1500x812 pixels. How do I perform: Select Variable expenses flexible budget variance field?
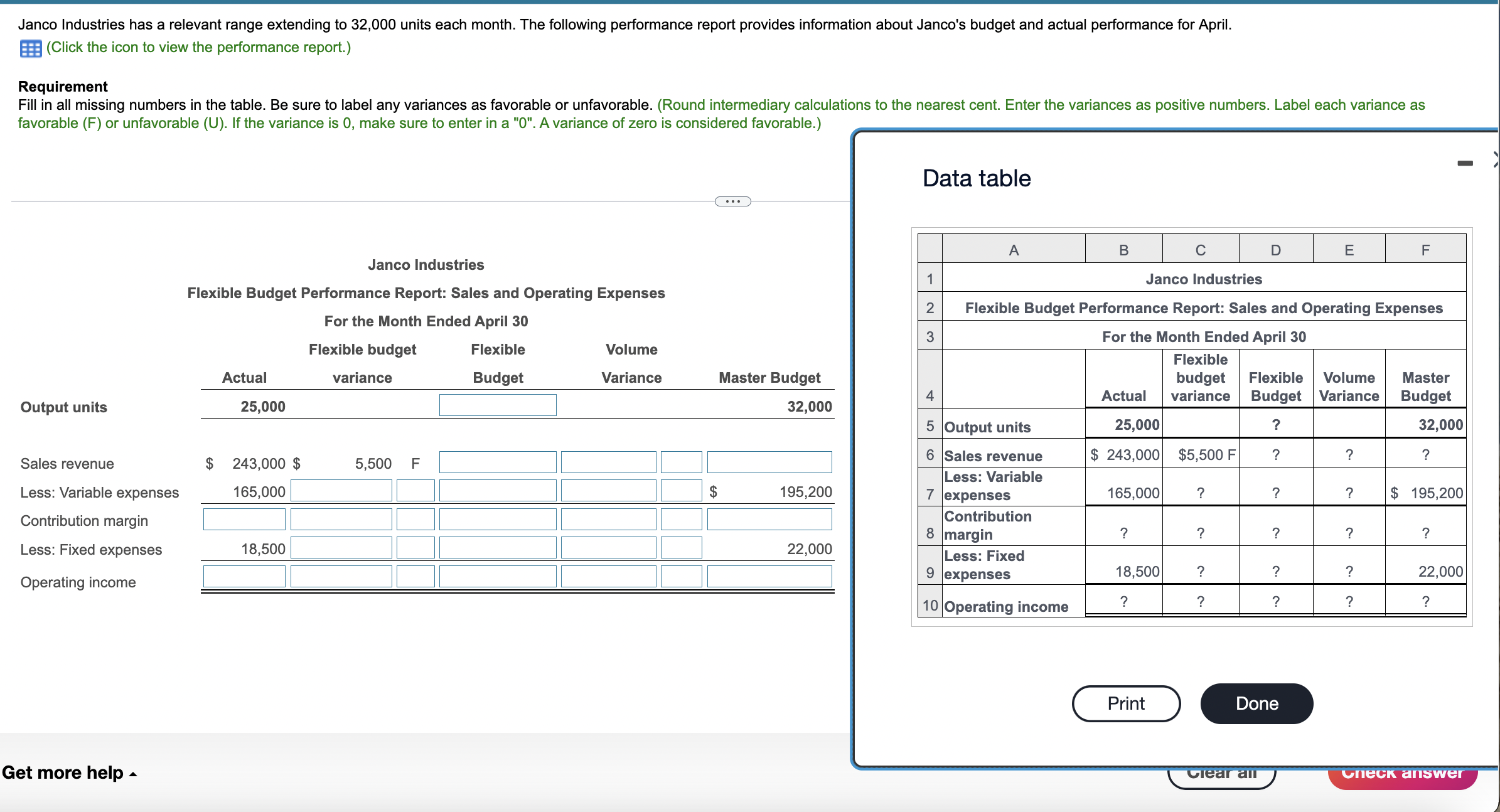click(x=341, y=491)
